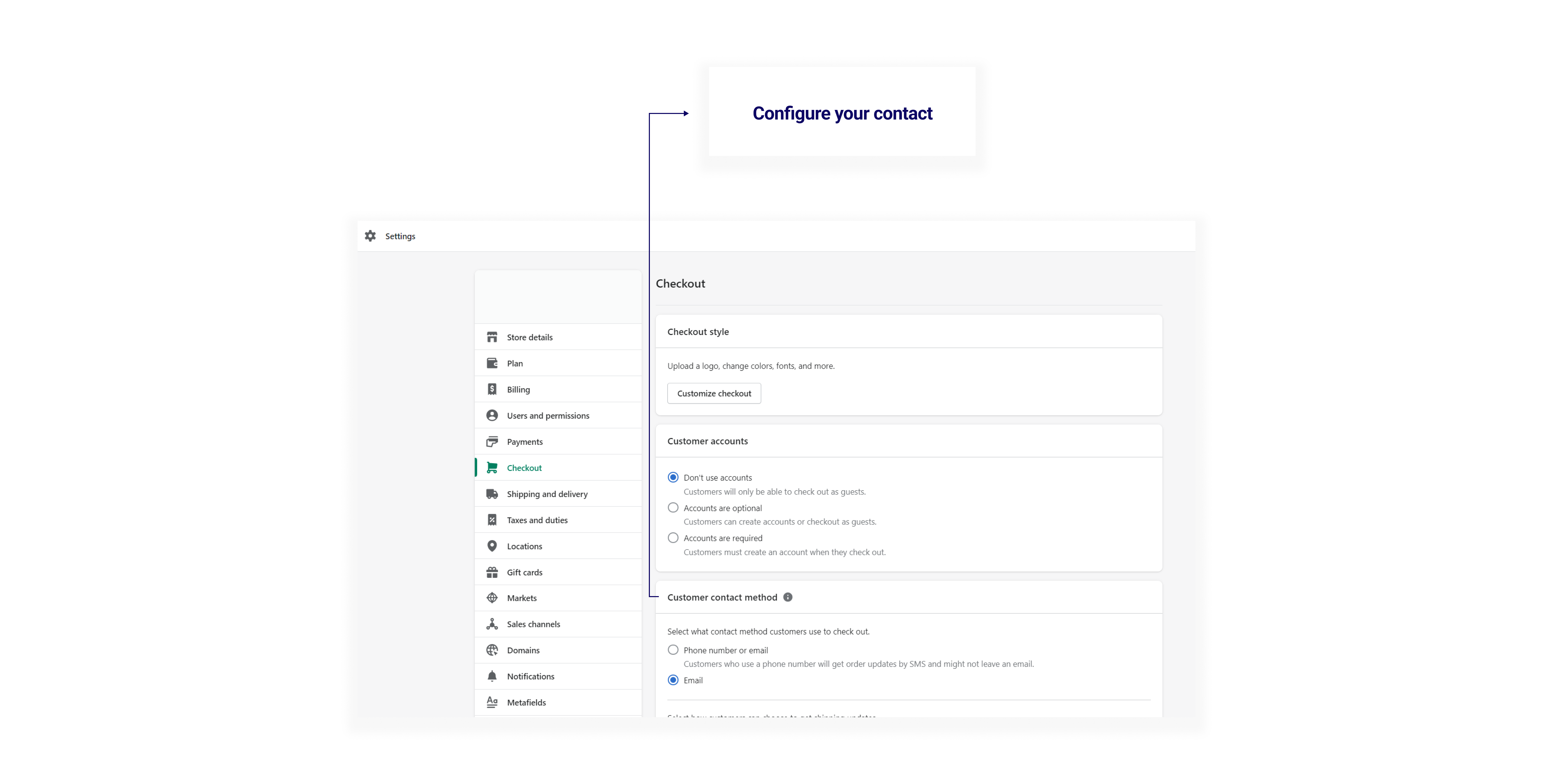Go to Taxes and duties settings
Viewport: 1552px width, 784px height.
[x=537, y=520]
